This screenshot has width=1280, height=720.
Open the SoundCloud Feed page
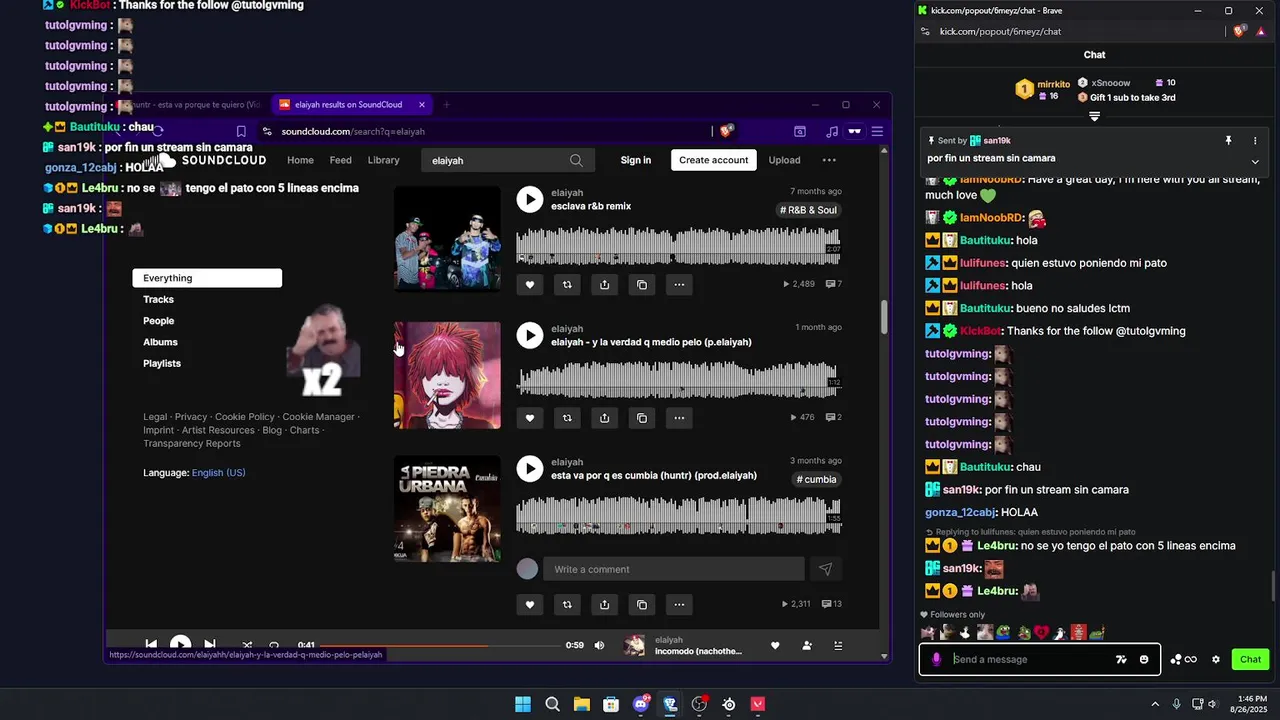pyautogui.click(x=341, y=160)
